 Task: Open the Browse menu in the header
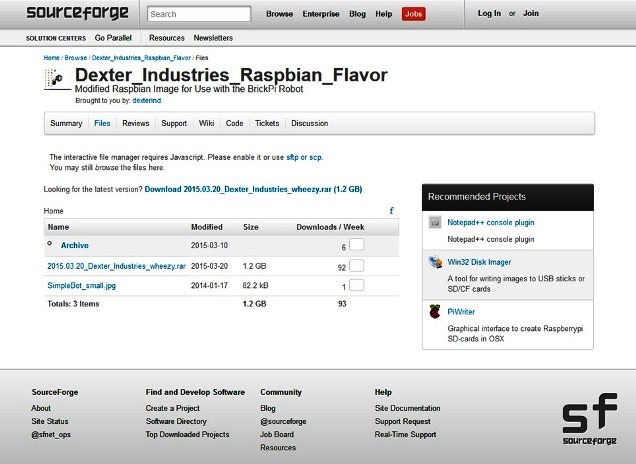click(x=279, y=14)
